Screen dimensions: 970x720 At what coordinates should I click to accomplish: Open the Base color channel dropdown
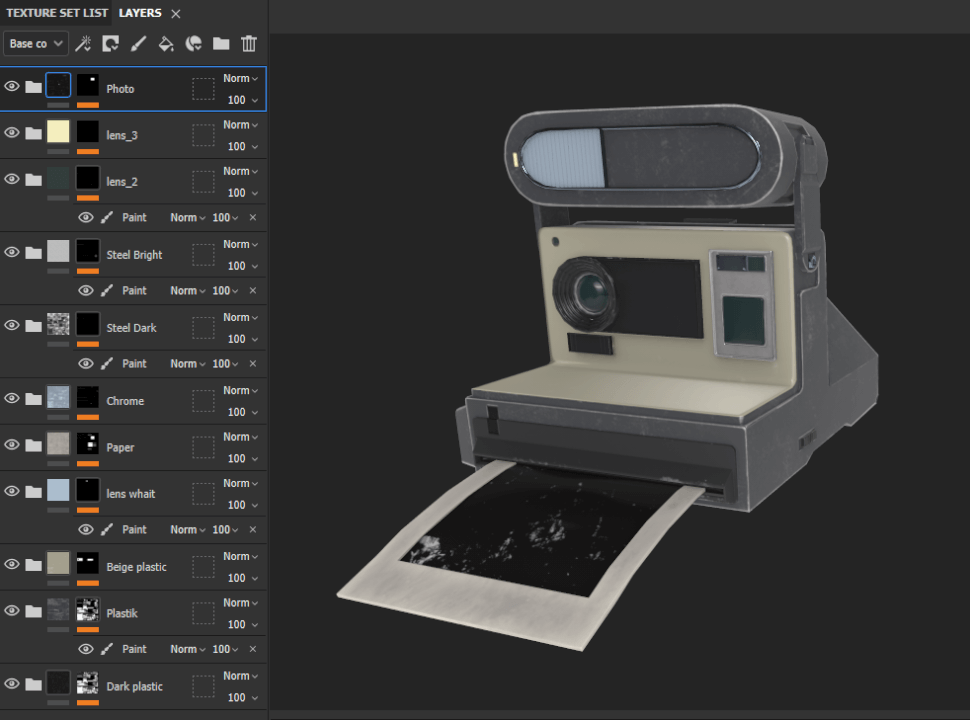(x=35, y=43)
